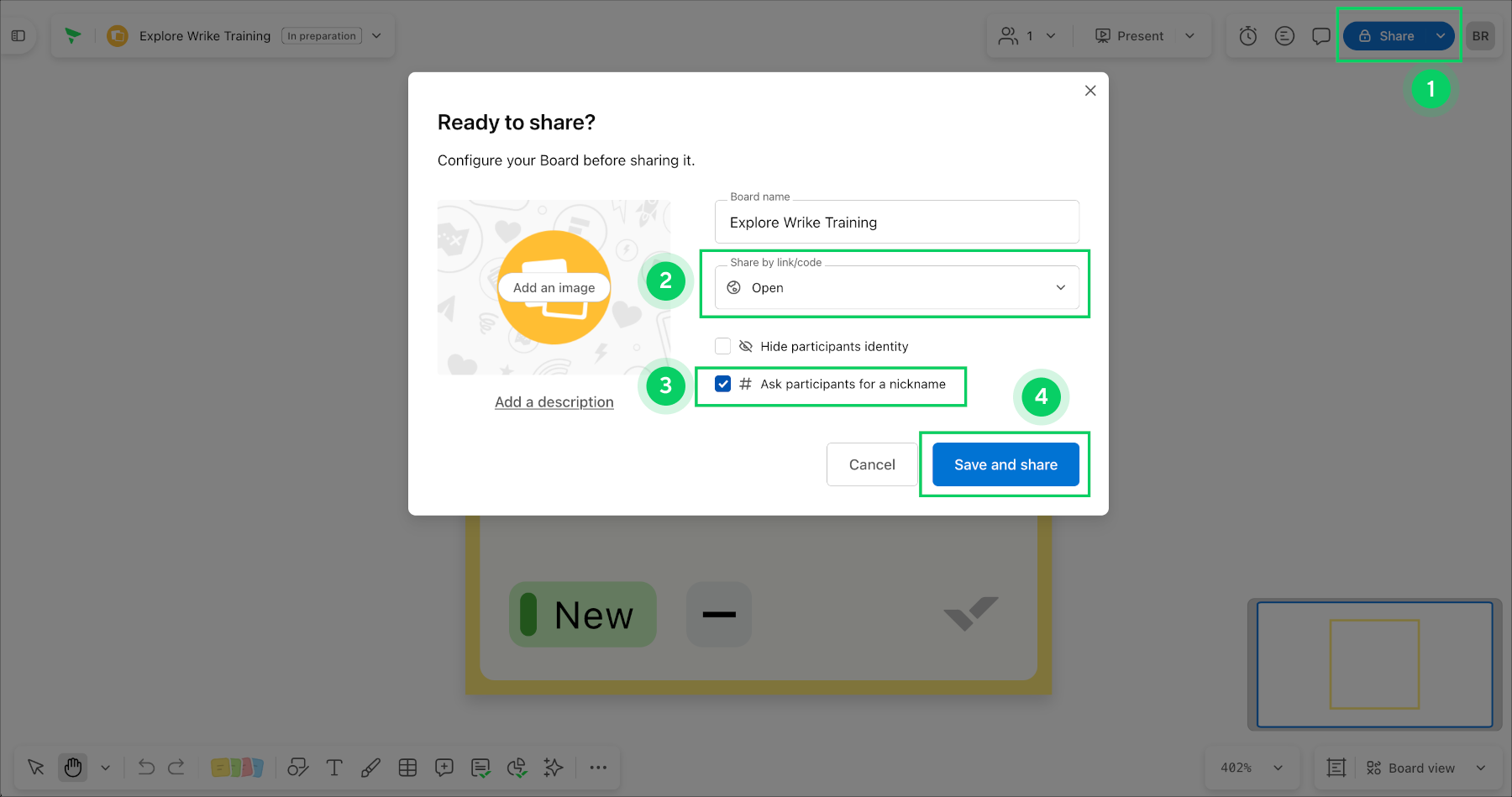1512x797 pixels.
Task: Click the fit-to-frame icon near Board view
Action: (1336, 768)
